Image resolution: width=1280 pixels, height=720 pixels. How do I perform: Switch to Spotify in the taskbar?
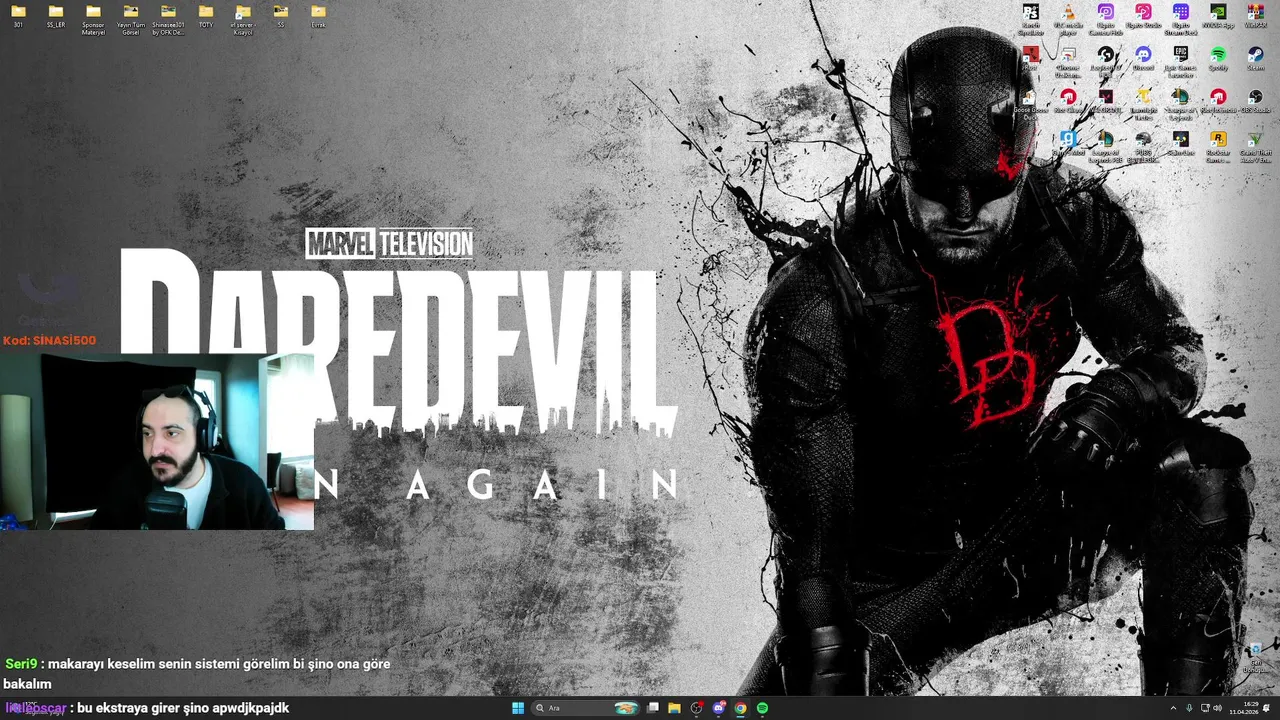pos(762,708)
